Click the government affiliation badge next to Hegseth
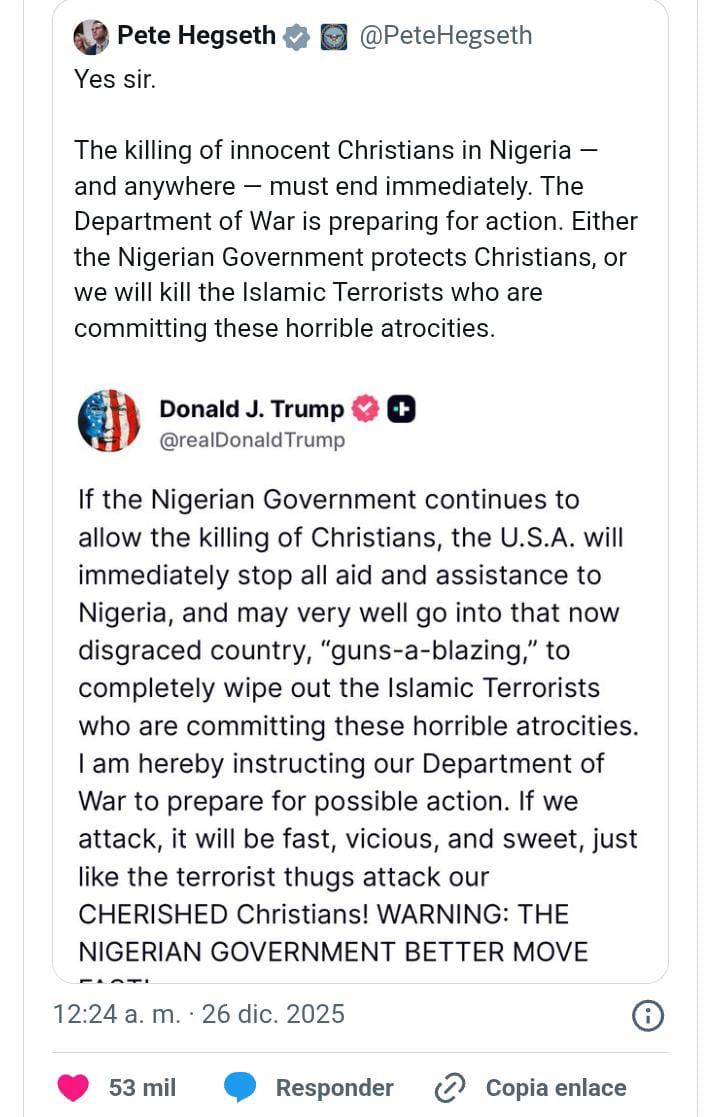Screen dimensions: 720x1117 pos(333,37)
